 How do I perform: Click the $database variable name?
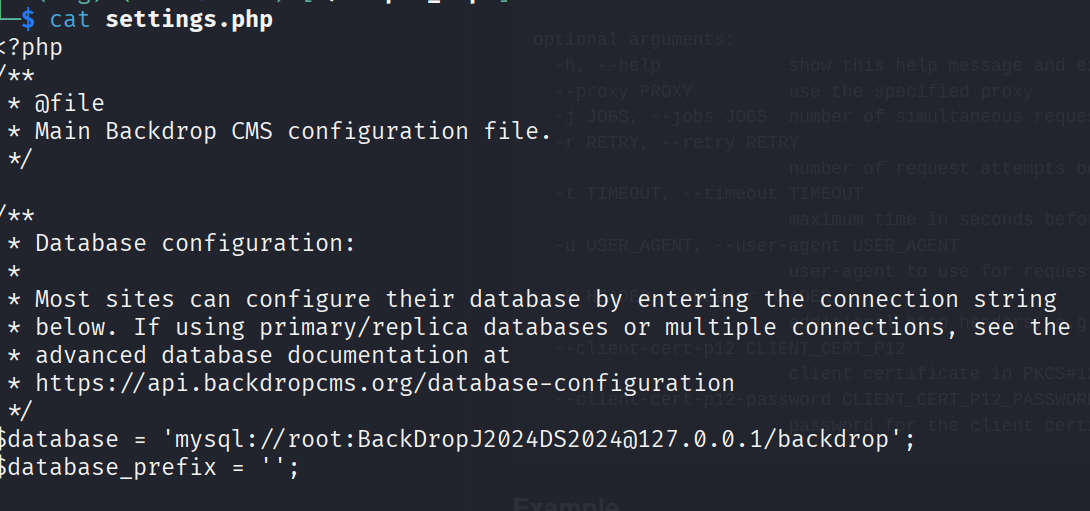[x=55, y=439]
